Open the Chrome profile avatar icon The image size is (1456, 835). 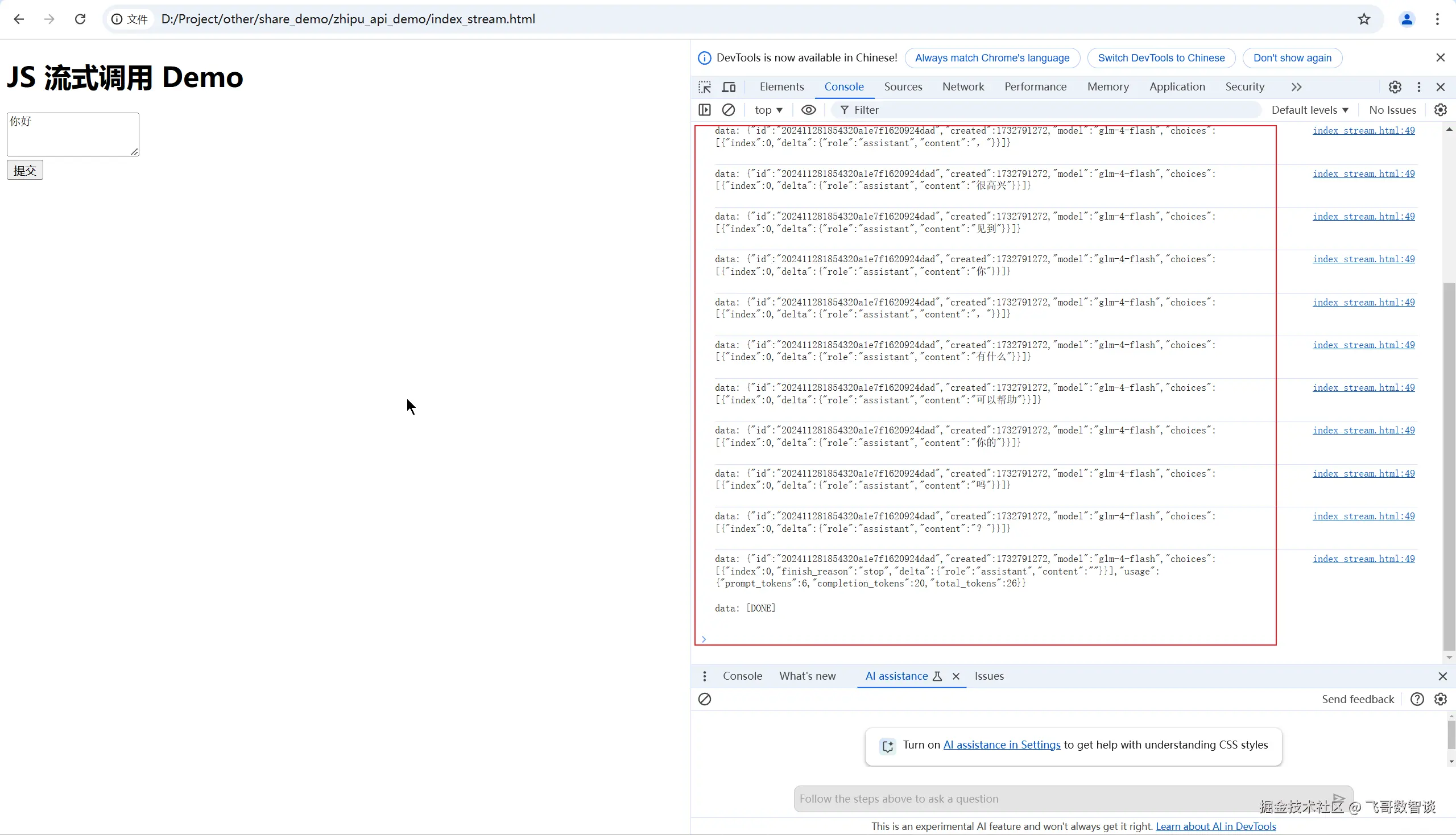point(1406,19)
